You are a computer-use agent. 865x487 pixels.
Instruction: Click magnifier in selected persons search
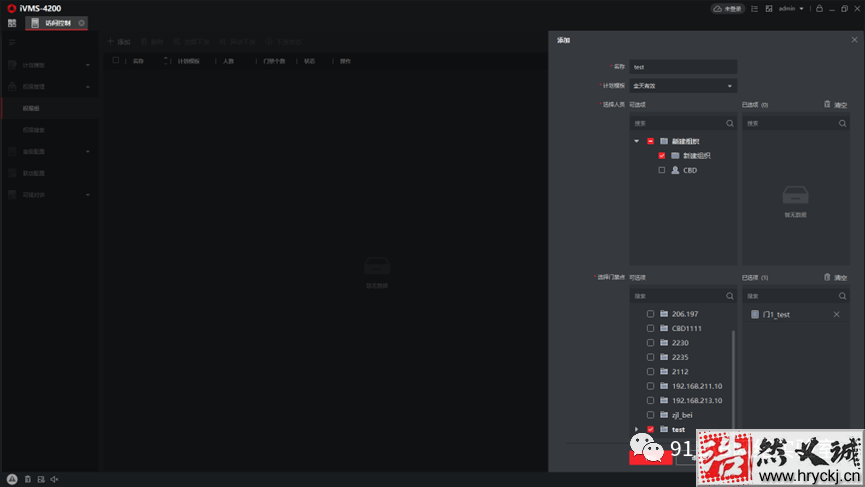[842, 124]
